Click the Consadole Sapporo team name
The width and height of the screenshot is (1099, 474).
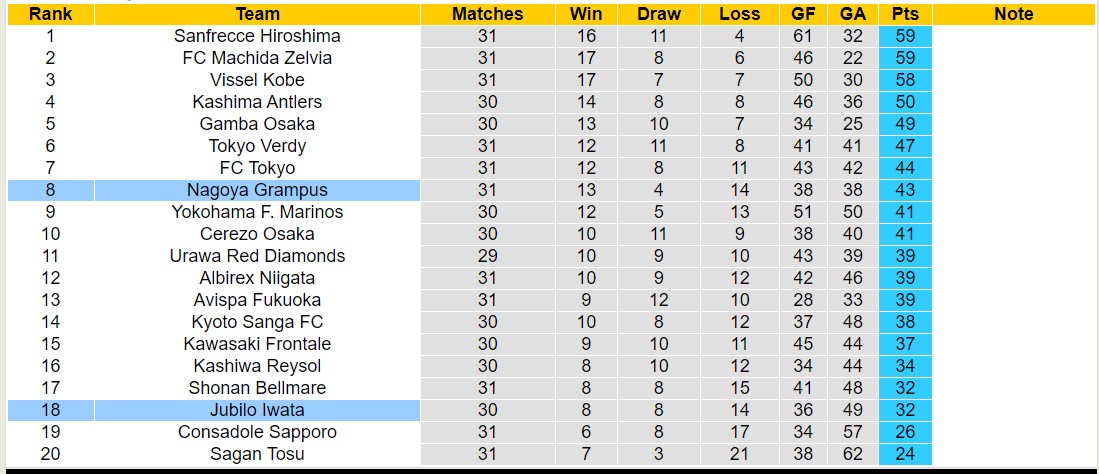pyautogui.click(x=257, y=432)
